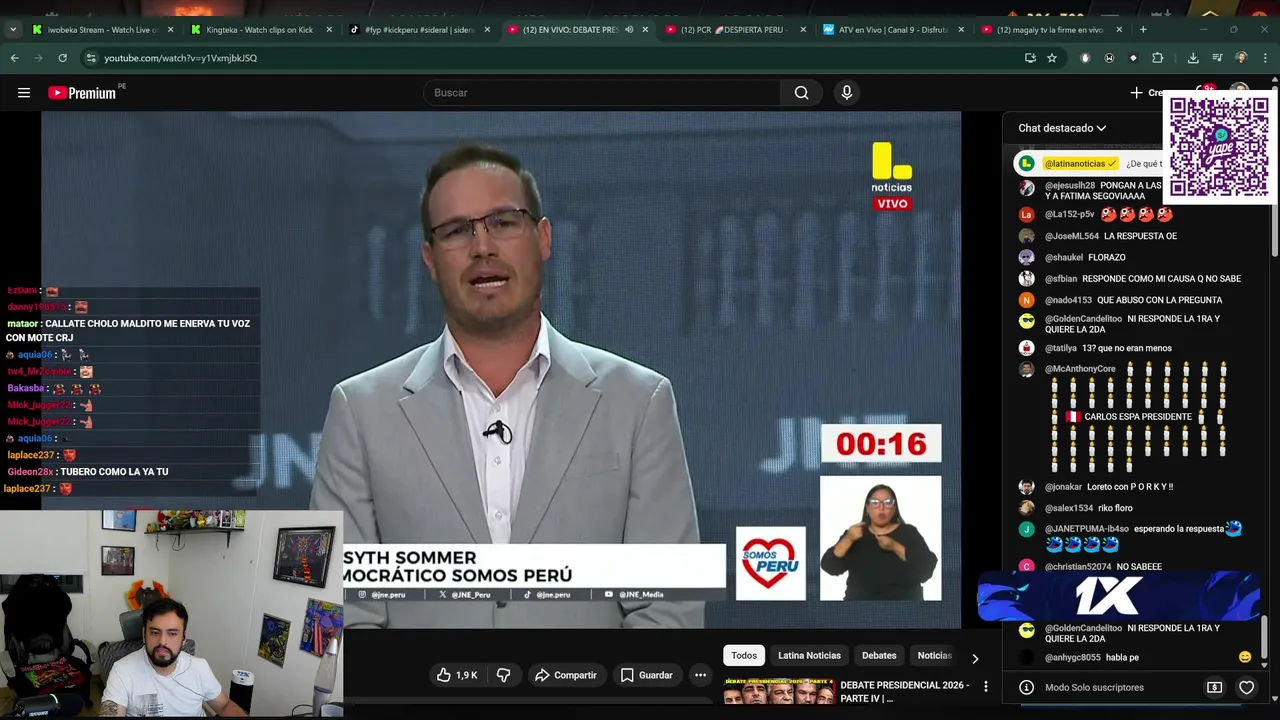Open the subscribers-only mode info icon
Image resolution: width=1280 pixels, height=720 pixels.
point(1026,687)
